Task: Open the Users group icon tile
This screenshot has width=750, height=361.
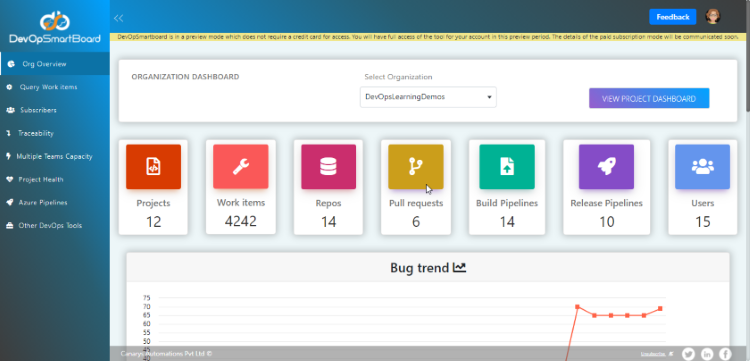Action: pyautogui.click(x=703, y=166)
